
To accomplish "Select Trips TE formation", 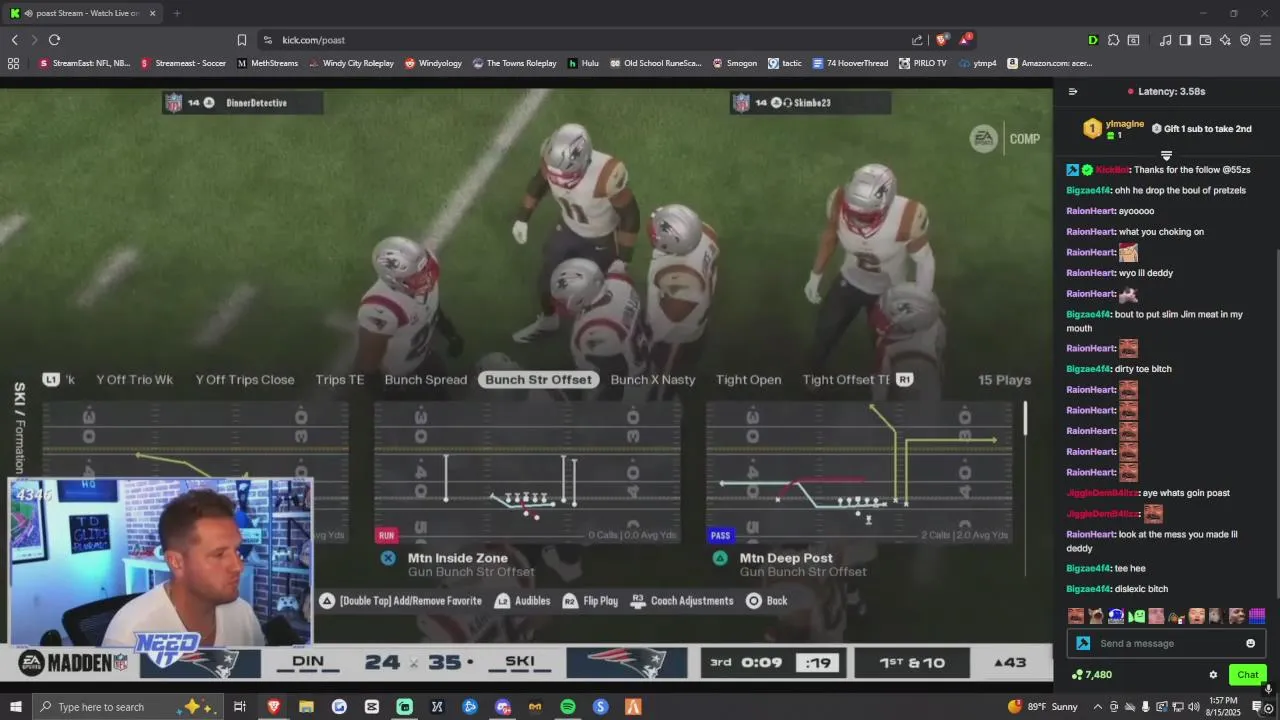I will (x=340, y=380).
